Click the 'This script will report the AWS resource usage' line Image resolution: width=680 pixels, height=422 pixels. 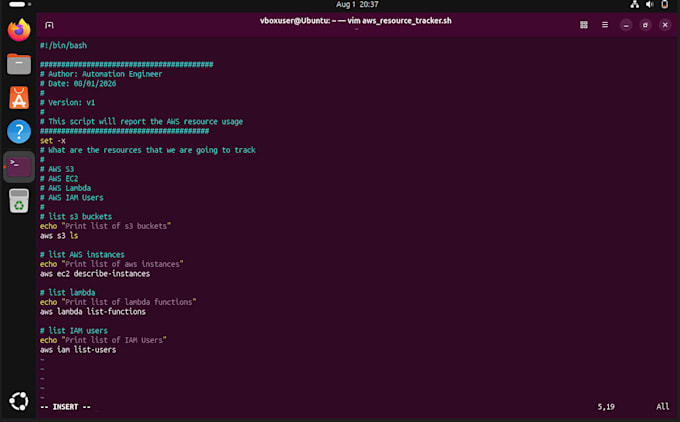145,122
